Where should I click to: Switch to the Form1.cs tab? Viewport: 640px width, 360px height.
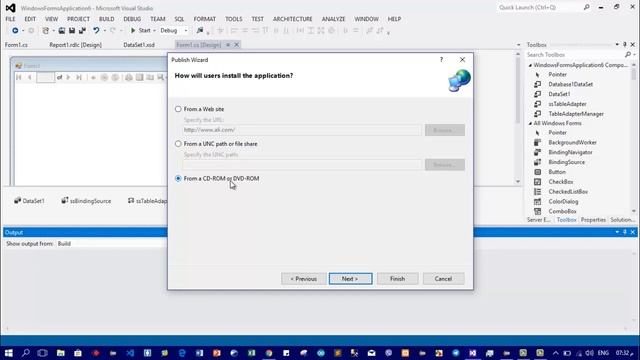[x=16, y=45]
